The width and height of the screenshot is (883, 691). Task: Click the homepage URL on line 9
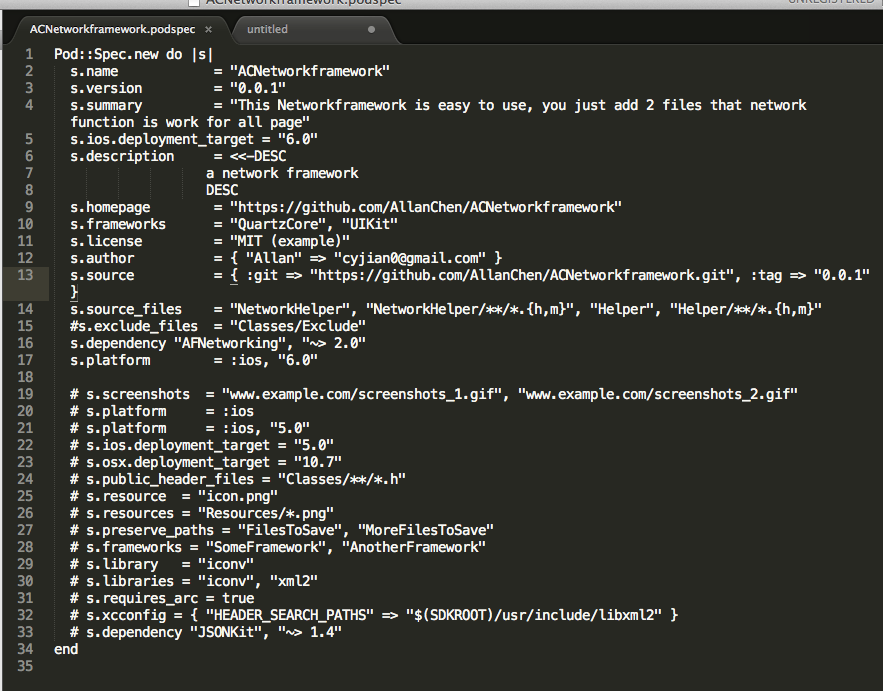click(x=426, y=207)
